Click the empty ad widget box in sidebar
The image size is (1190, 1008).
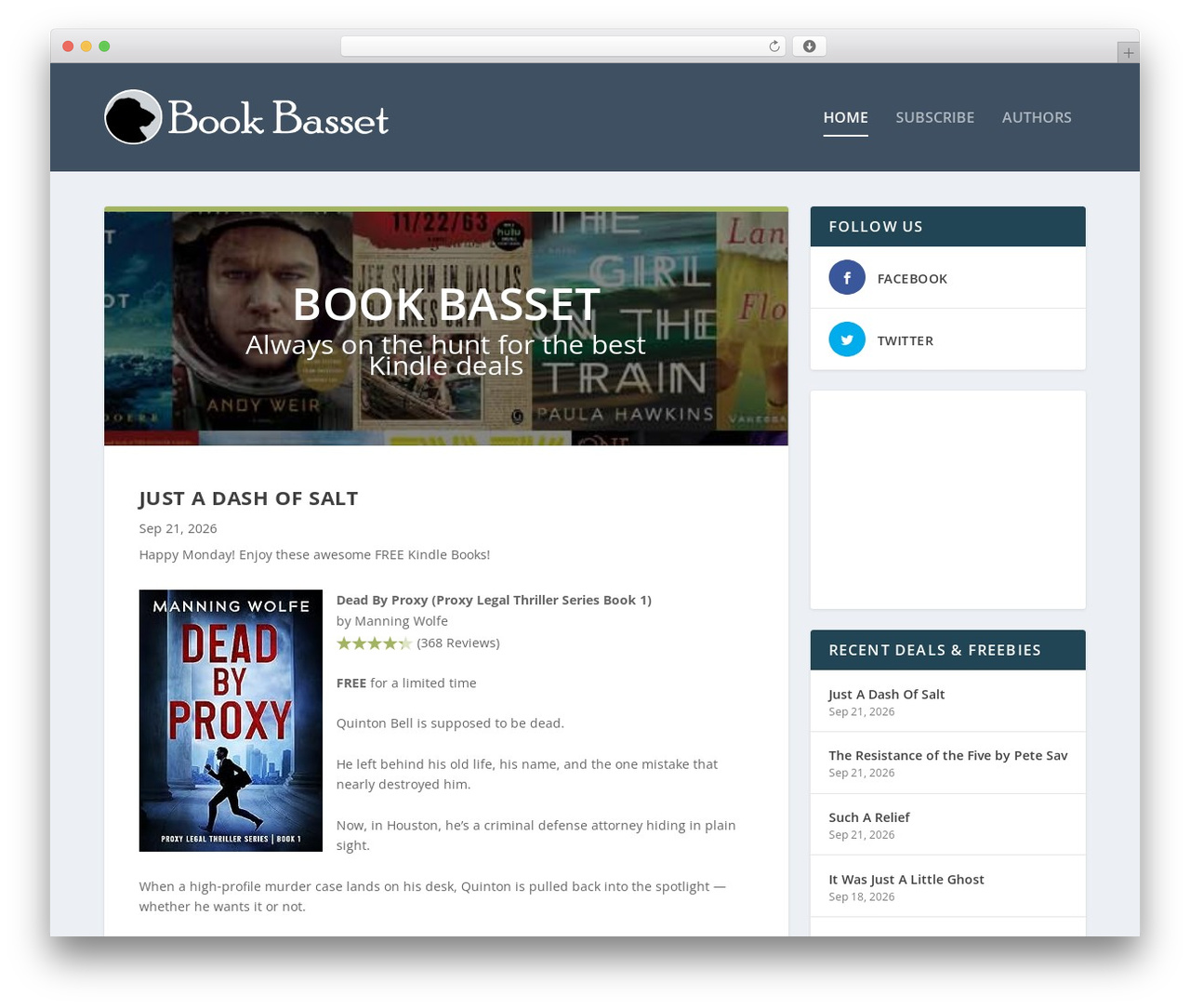click(x=948, y=499)
